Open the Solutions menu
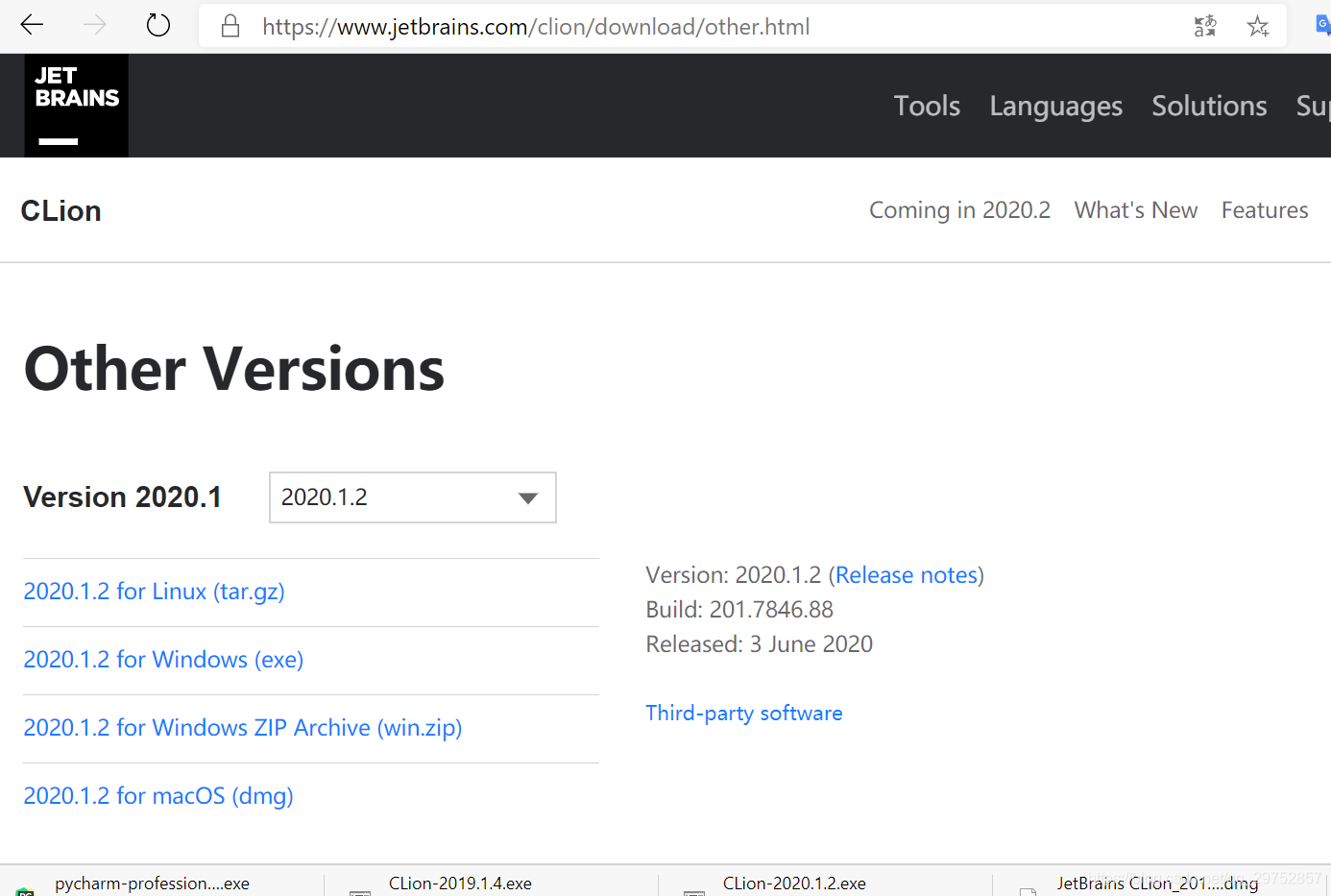The image size is (1331, 896). click(x=1209, y=106)
